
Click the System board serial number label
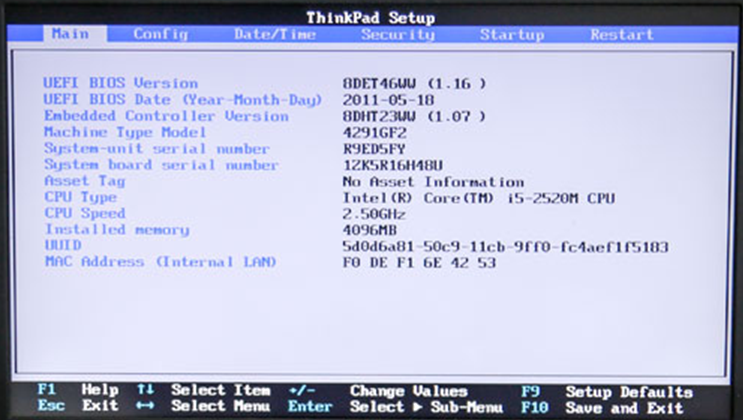(x=161, y=164)
